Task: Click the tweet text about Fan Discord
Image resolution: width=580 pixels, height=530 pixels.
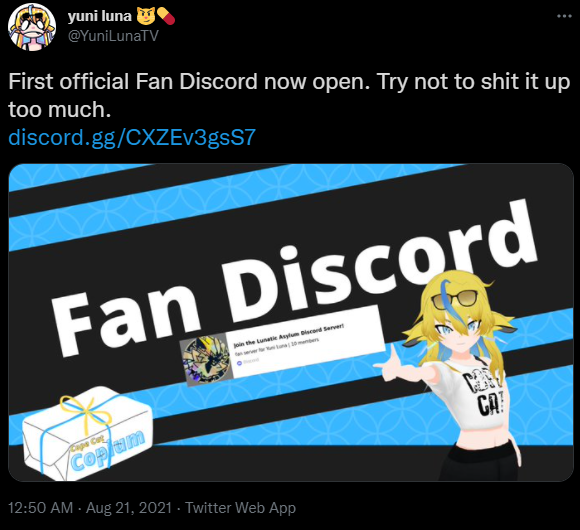Action: (289, 95)
